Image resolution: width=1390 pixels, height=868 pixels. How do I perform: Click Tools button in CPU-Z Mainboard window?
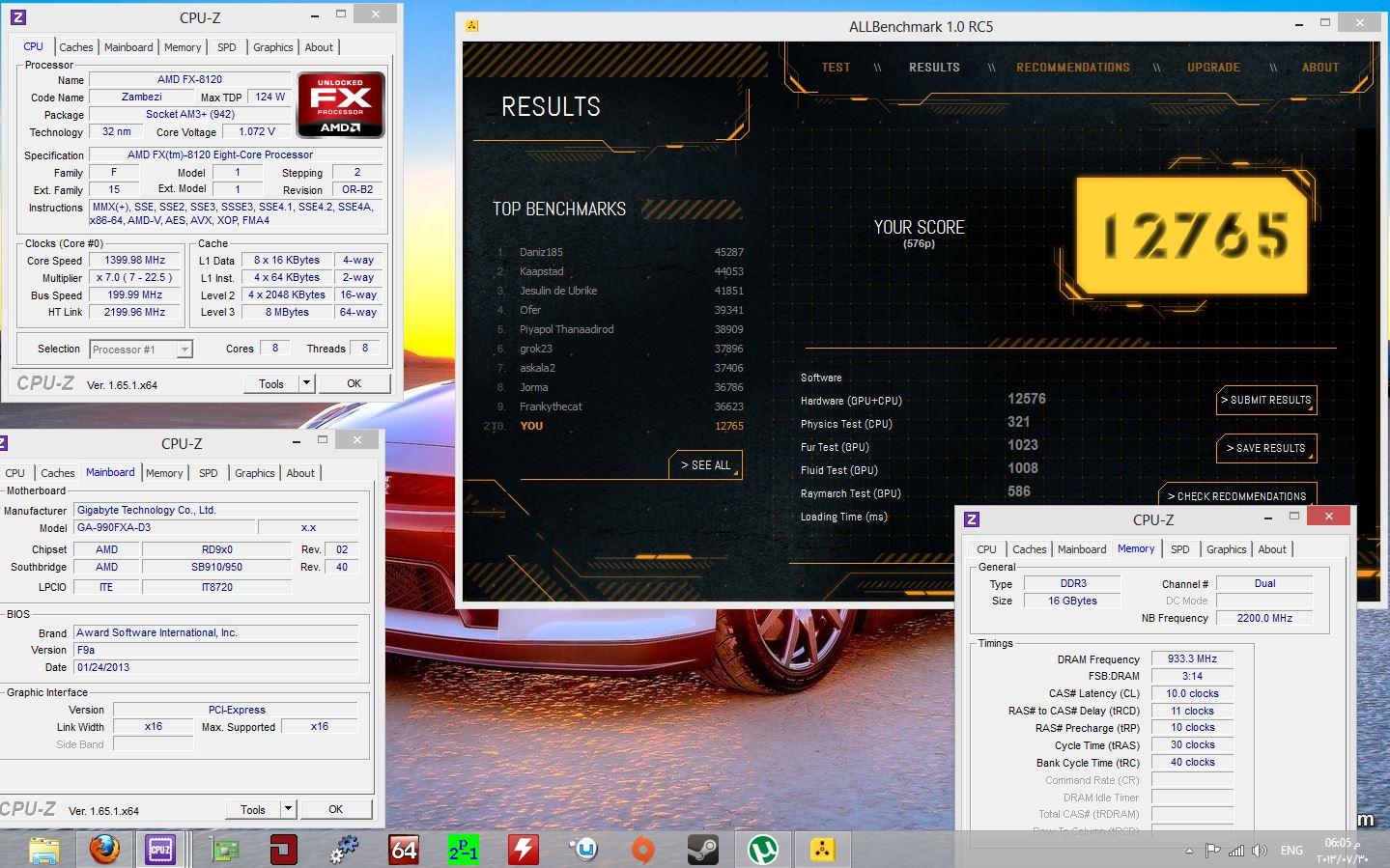click(x=253, y=809)
